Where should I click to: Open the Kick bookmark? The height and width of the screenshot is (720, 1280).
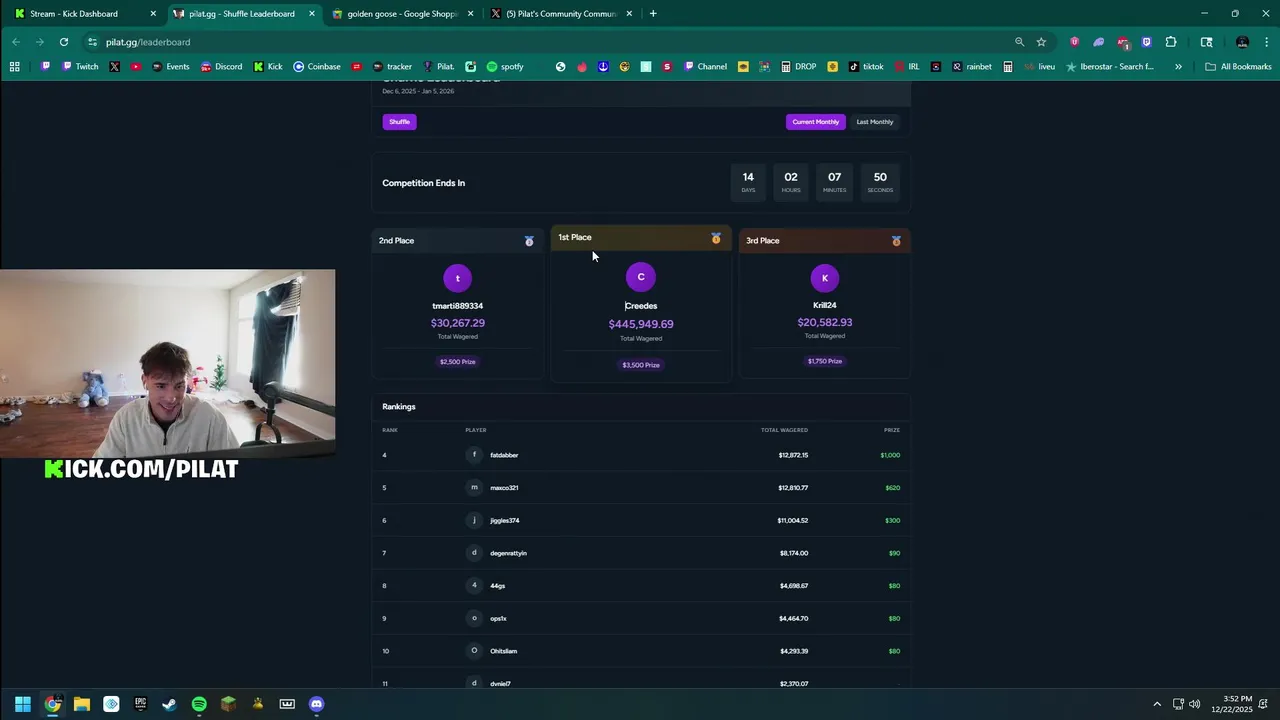pos(268,67)
